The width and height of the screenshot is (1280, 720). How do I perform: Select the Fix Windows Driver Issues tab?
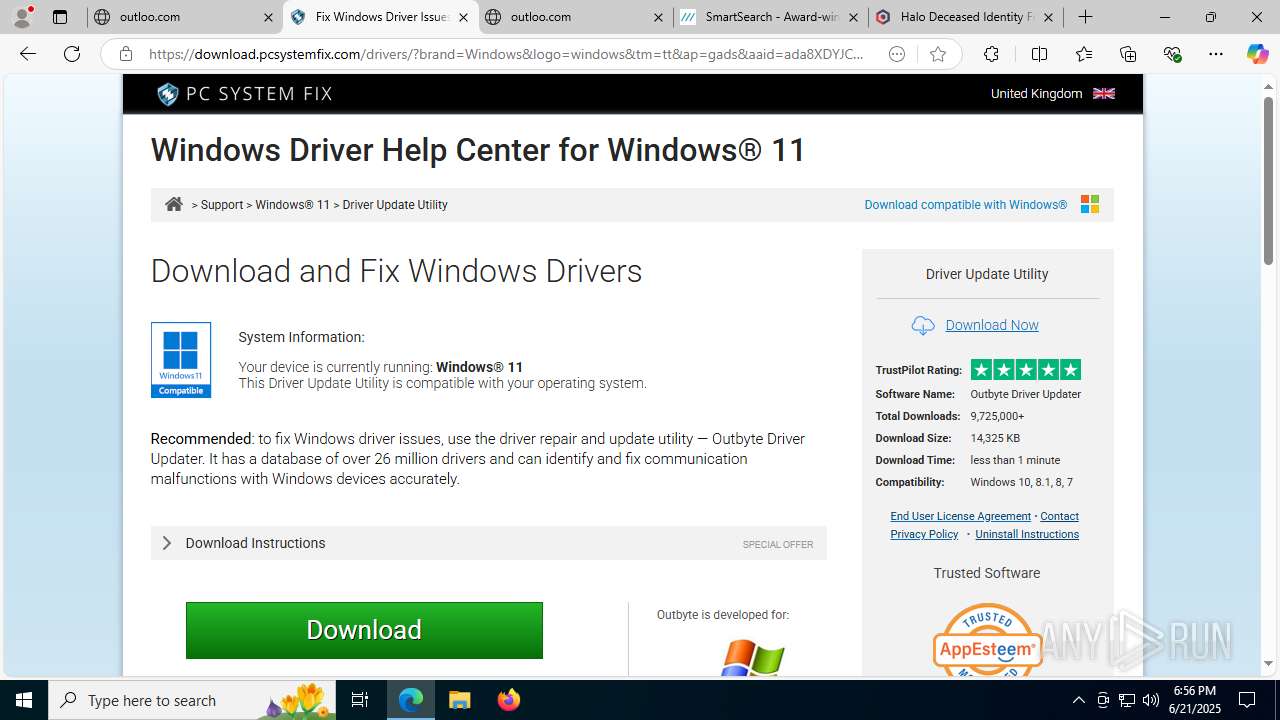pos(380,17)
